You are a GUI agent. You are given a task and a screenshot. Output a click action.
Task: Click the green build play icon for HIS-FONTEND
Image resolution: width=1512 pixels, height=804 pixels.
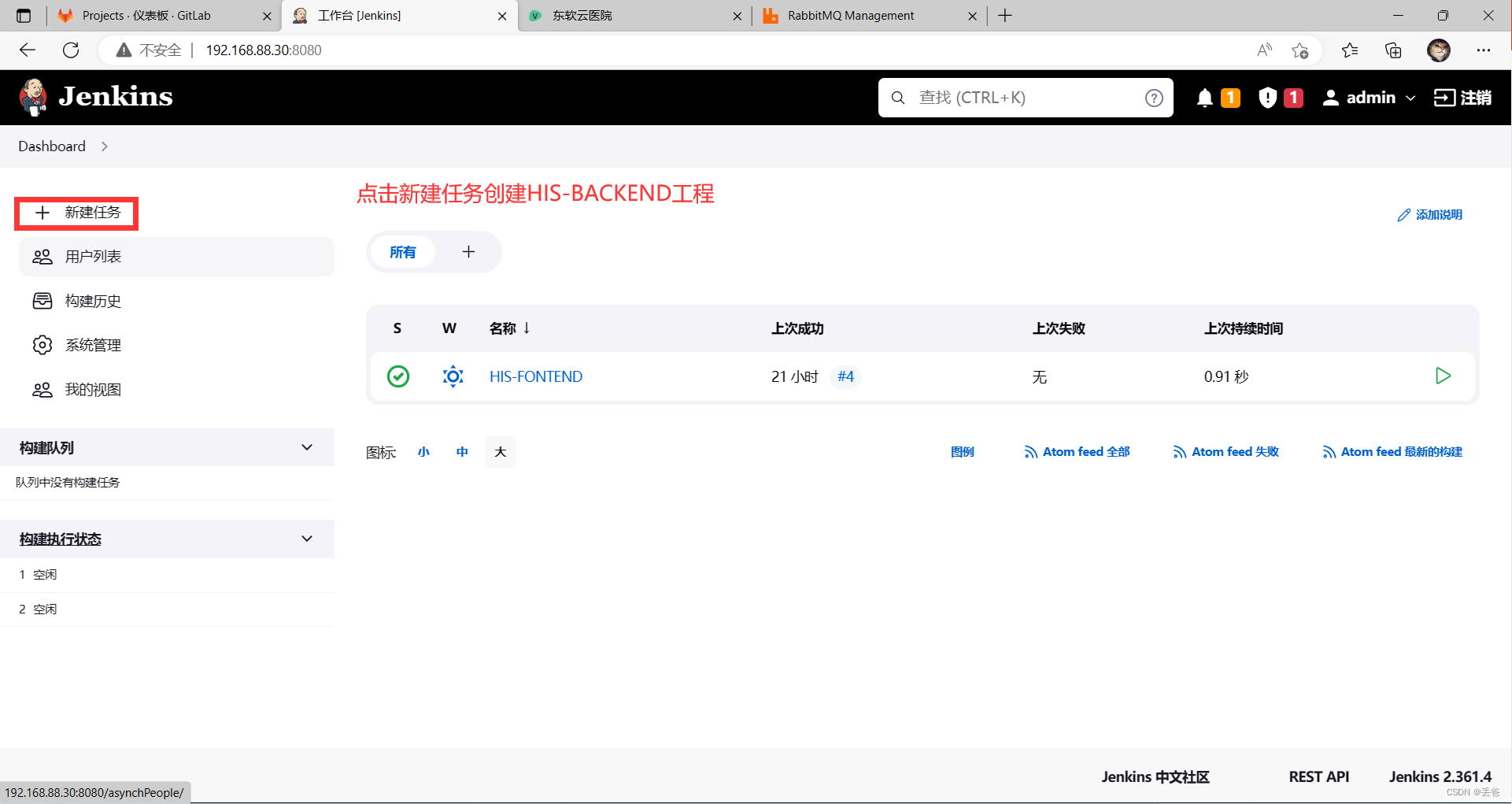(1443, 376)
